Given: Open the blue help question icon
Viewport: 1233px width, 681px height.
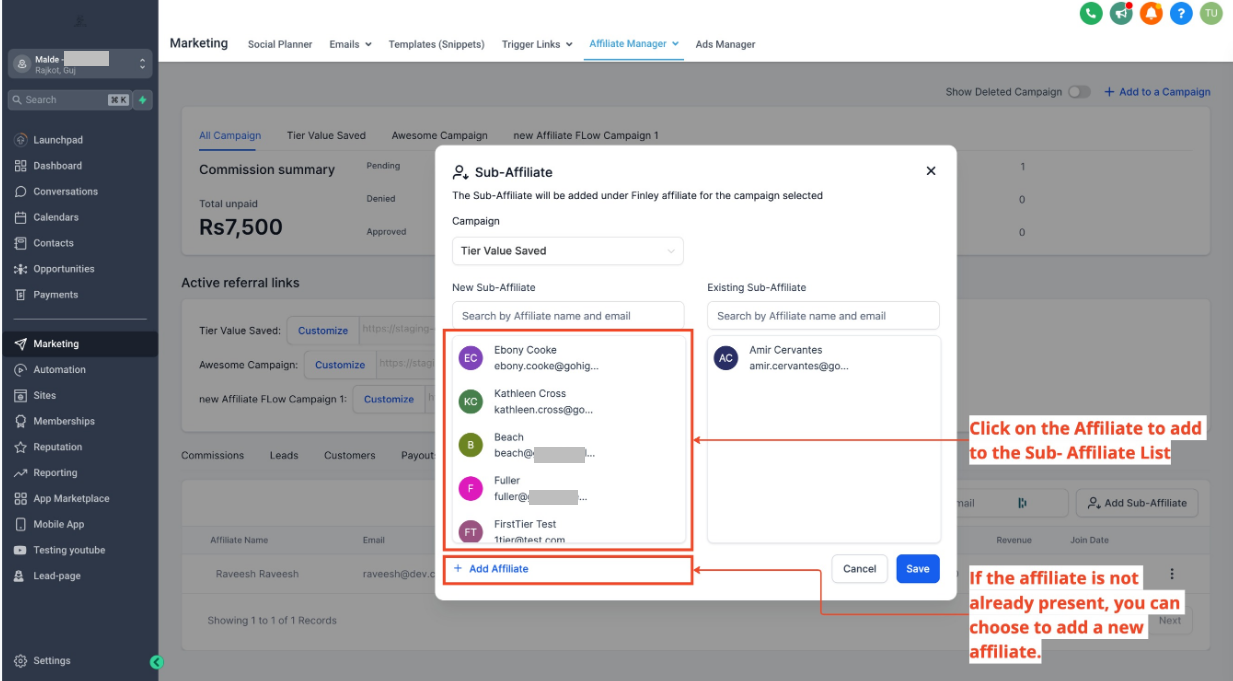Looking at the screenshot, I should 1181,13.
